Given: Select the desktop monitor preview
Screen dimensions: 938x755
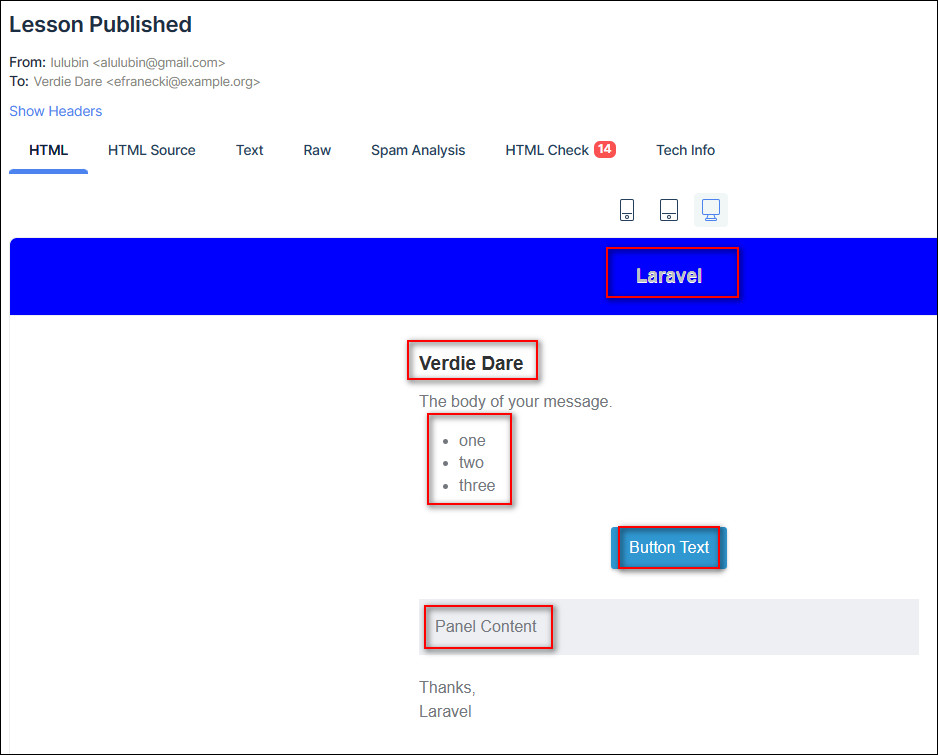Looking at the screenshot, I should 711,210.
